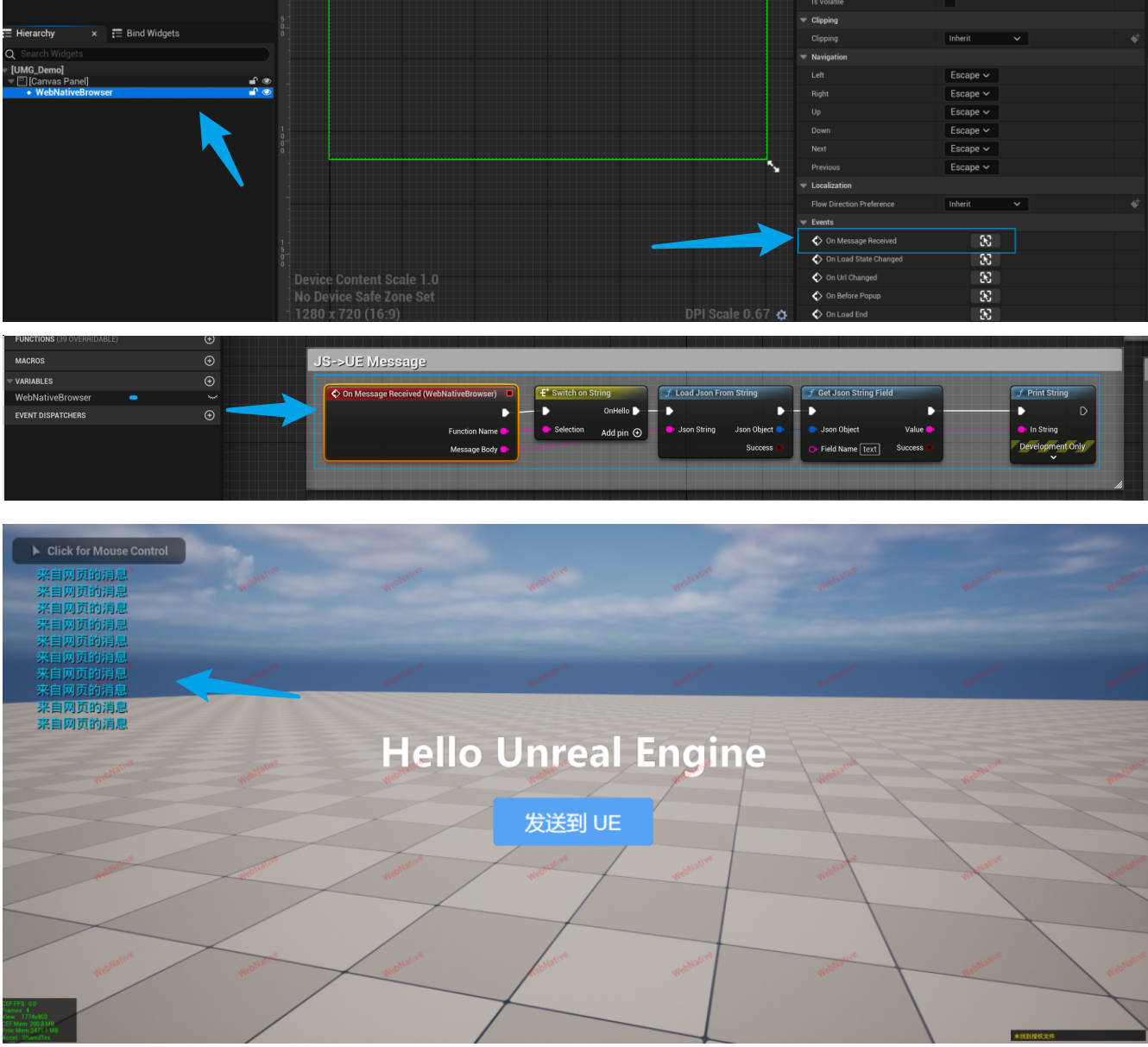Open DPI Scale settings gear

(782, 315)
